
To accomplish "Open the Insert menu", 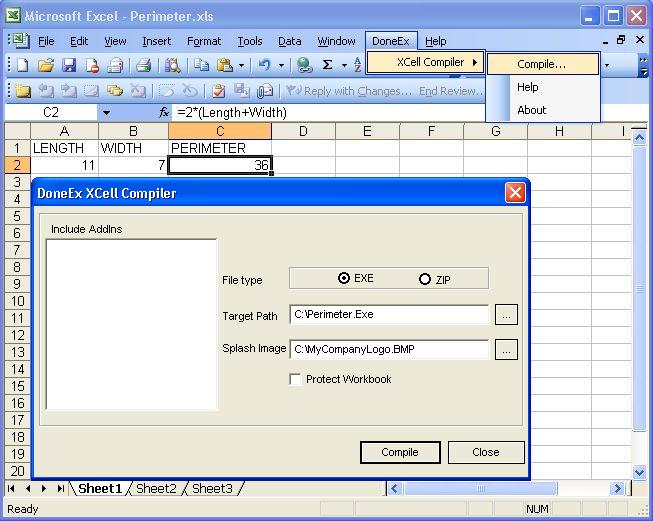I will coord(157,41).
